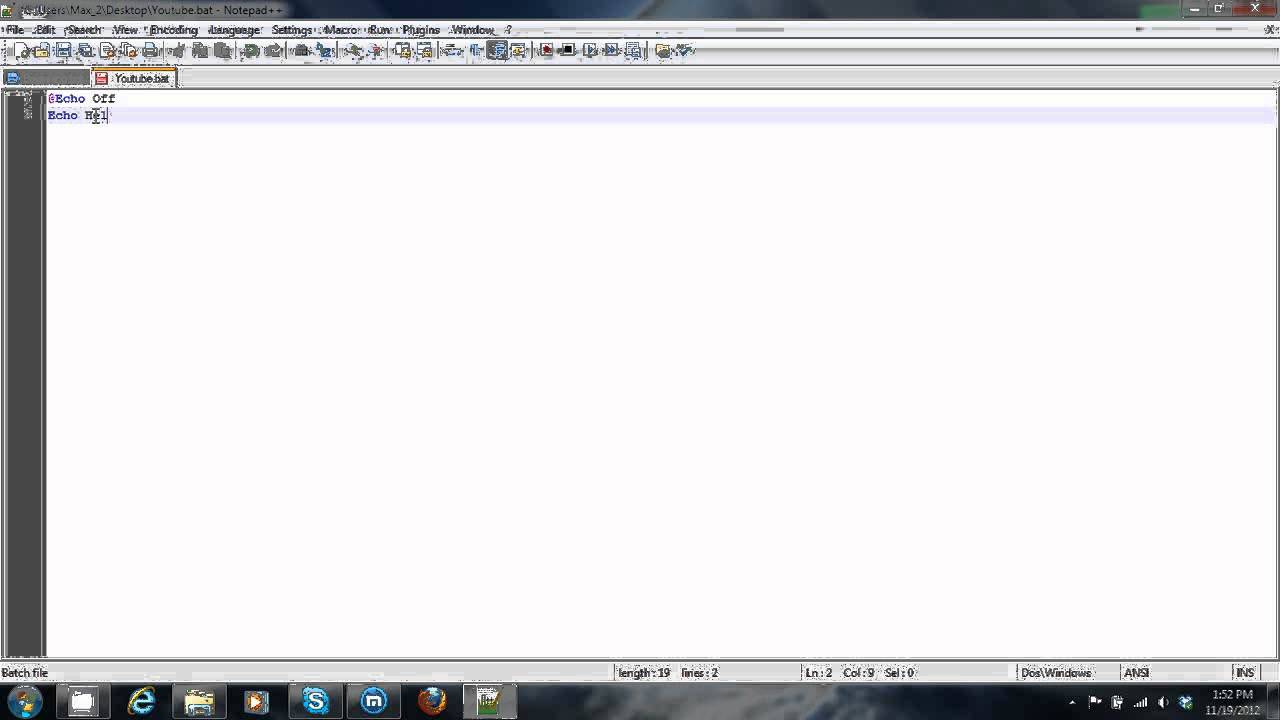Click 'length : 19' in the status bar
Viewport: 1280px width, 720px height.
point(644,673)
